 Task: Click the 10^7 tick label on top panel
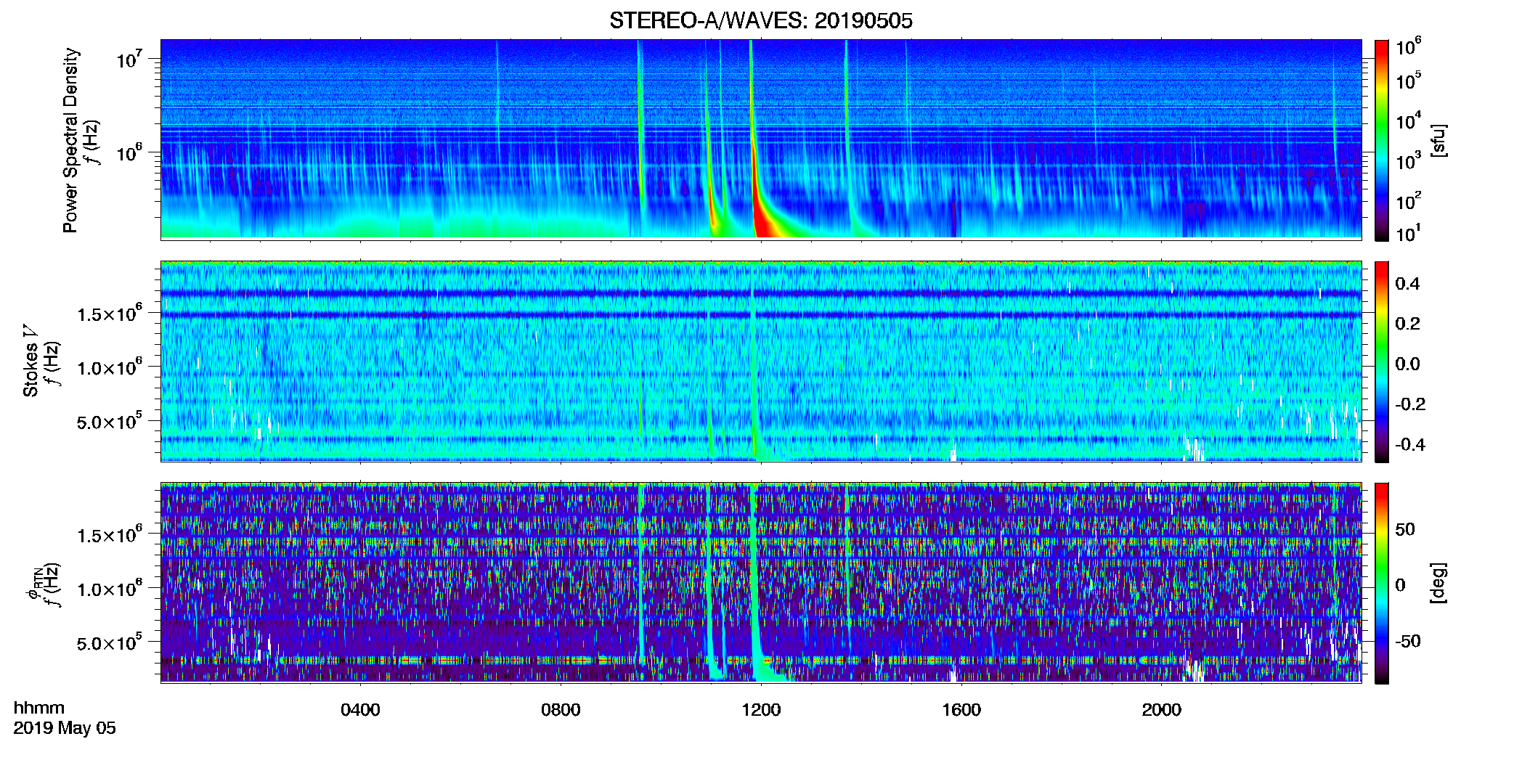pos(129,59)
